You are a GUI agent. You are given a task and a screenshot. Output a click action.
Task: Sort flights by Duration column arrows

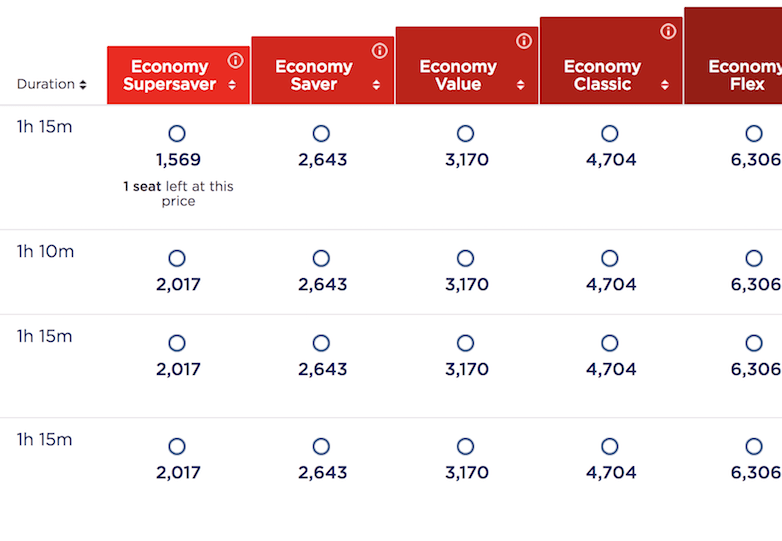point(83,85)
